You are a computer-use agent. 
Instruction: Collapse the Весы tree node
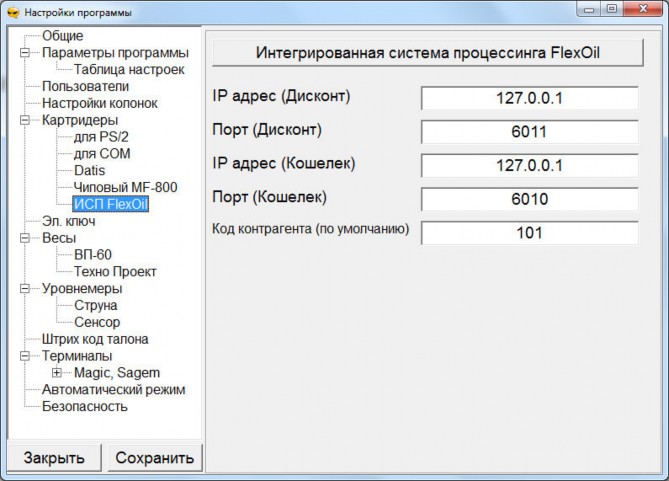click(x=25, y=238)
